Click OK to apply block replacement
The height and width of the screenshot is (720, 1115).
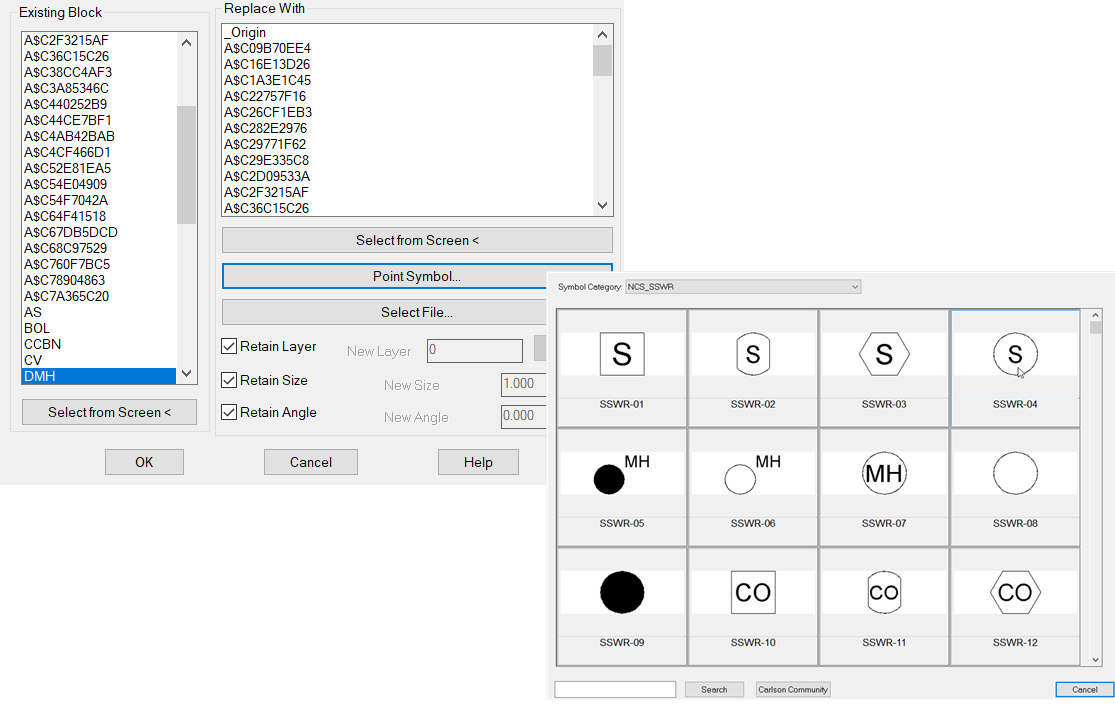(144, 461)
